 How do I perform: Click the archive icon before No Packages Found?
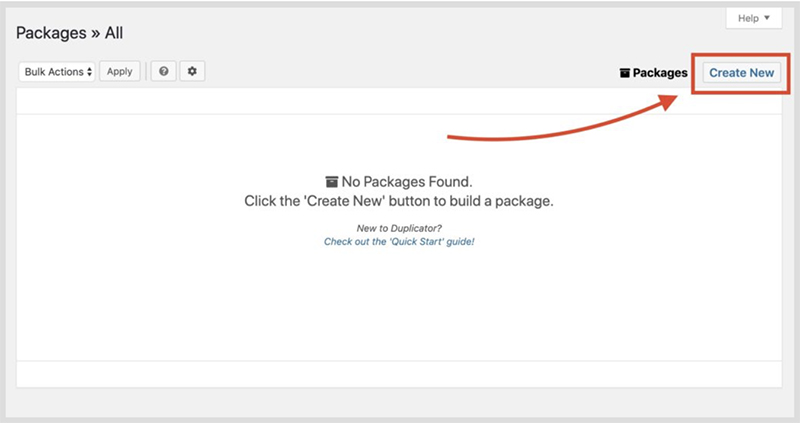[332, 182]
